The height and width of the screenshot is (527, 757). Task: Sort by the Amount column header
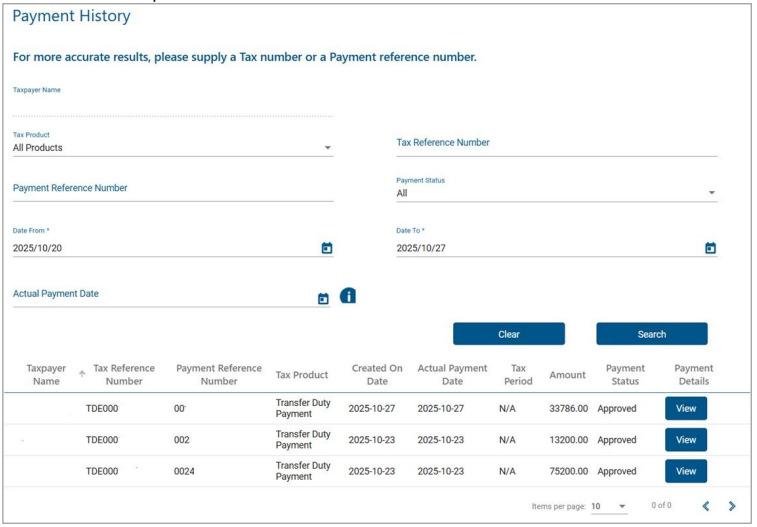pos(567,375)
